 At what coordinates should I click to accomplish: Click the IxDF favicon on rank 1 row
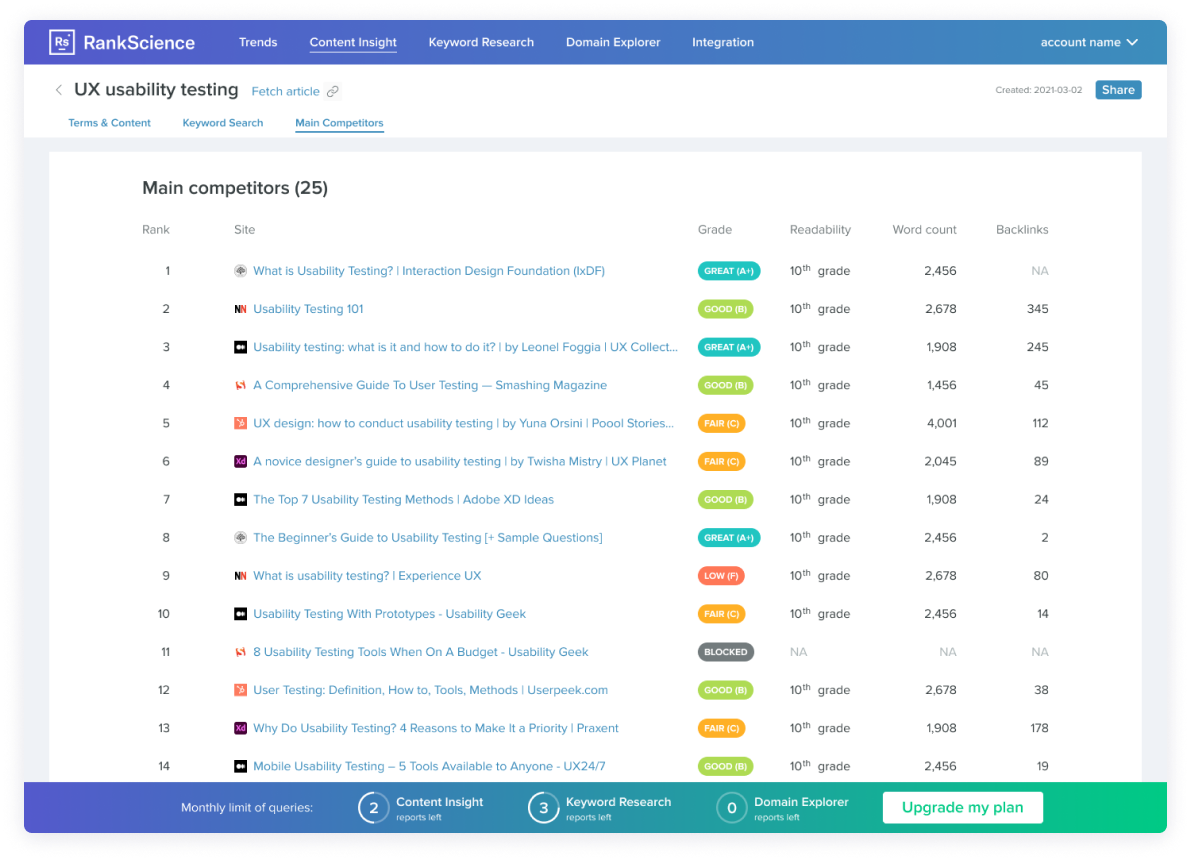point(239,270)
